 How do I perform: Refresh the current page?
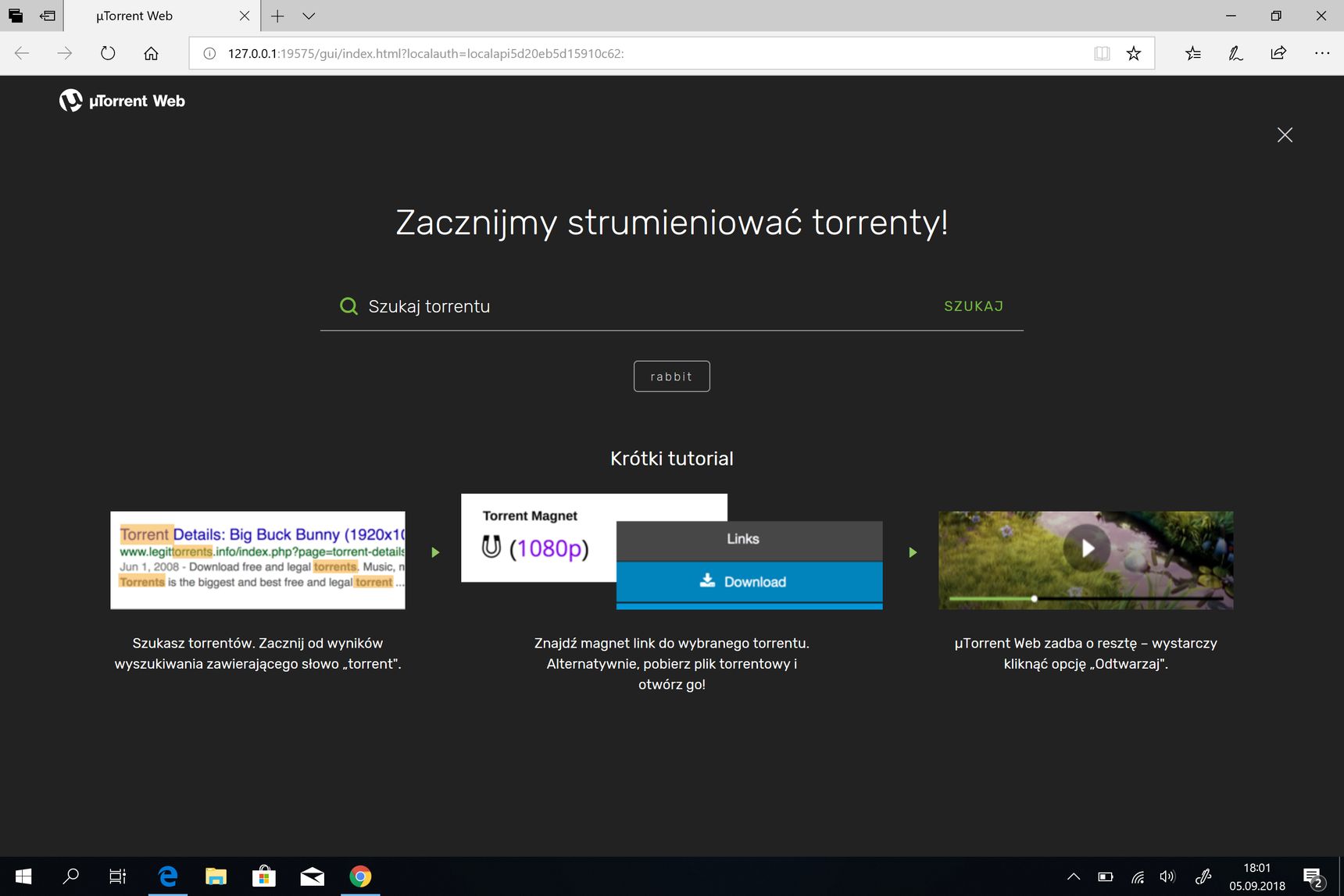(108, 53)
